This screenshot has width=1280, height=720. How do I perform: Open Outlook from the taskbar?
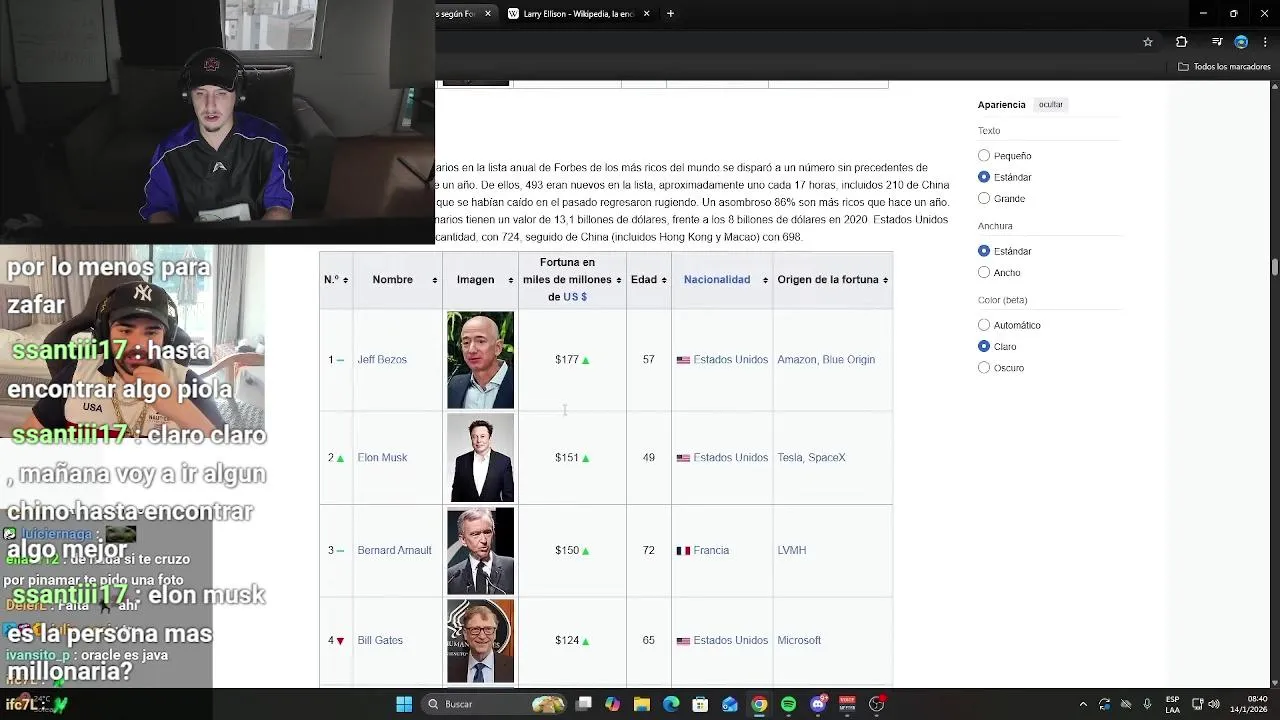(x=730, y=704)
